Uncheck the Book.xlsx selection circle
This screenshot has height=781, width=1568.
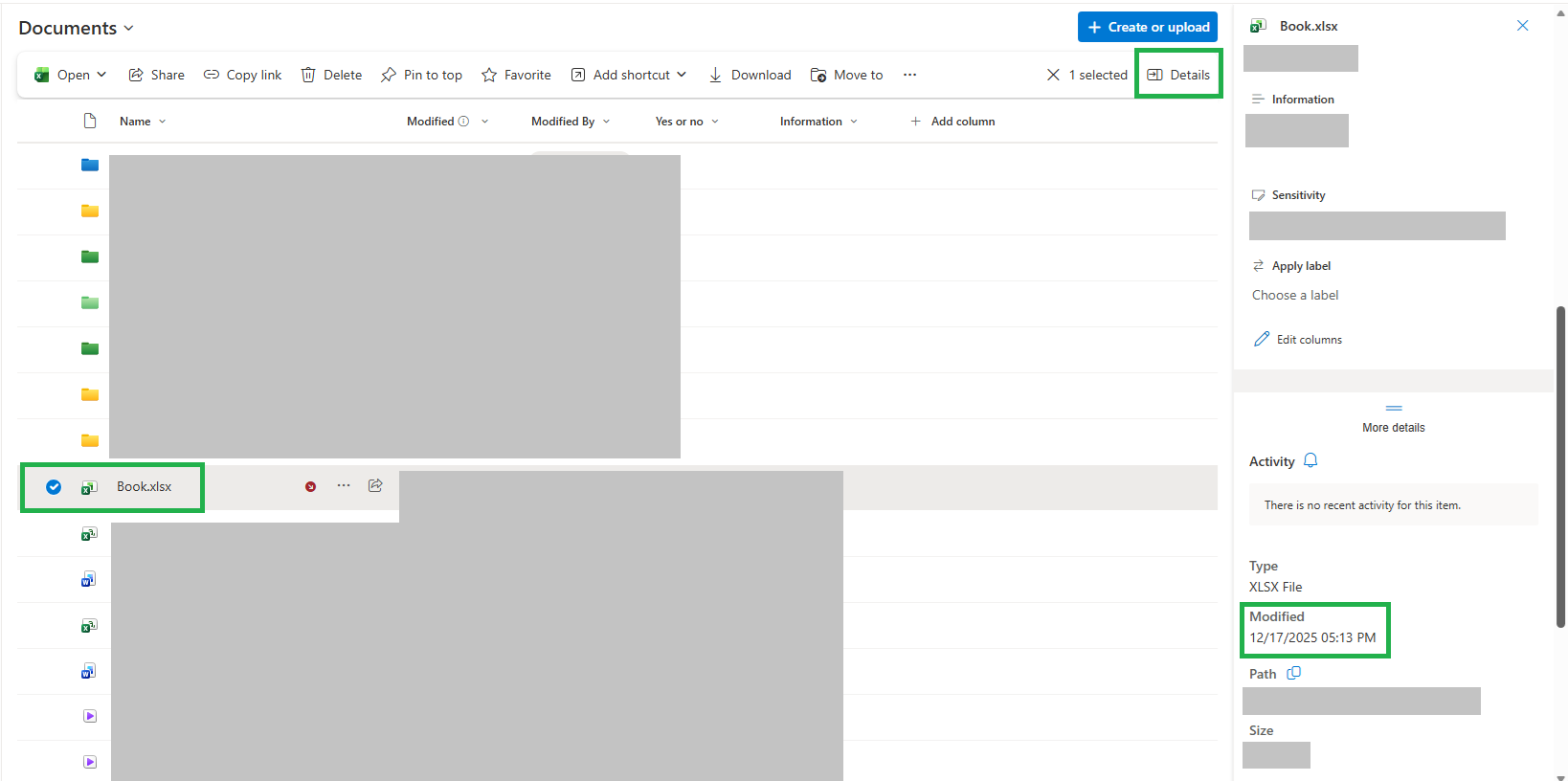click(x=54, y=487)
